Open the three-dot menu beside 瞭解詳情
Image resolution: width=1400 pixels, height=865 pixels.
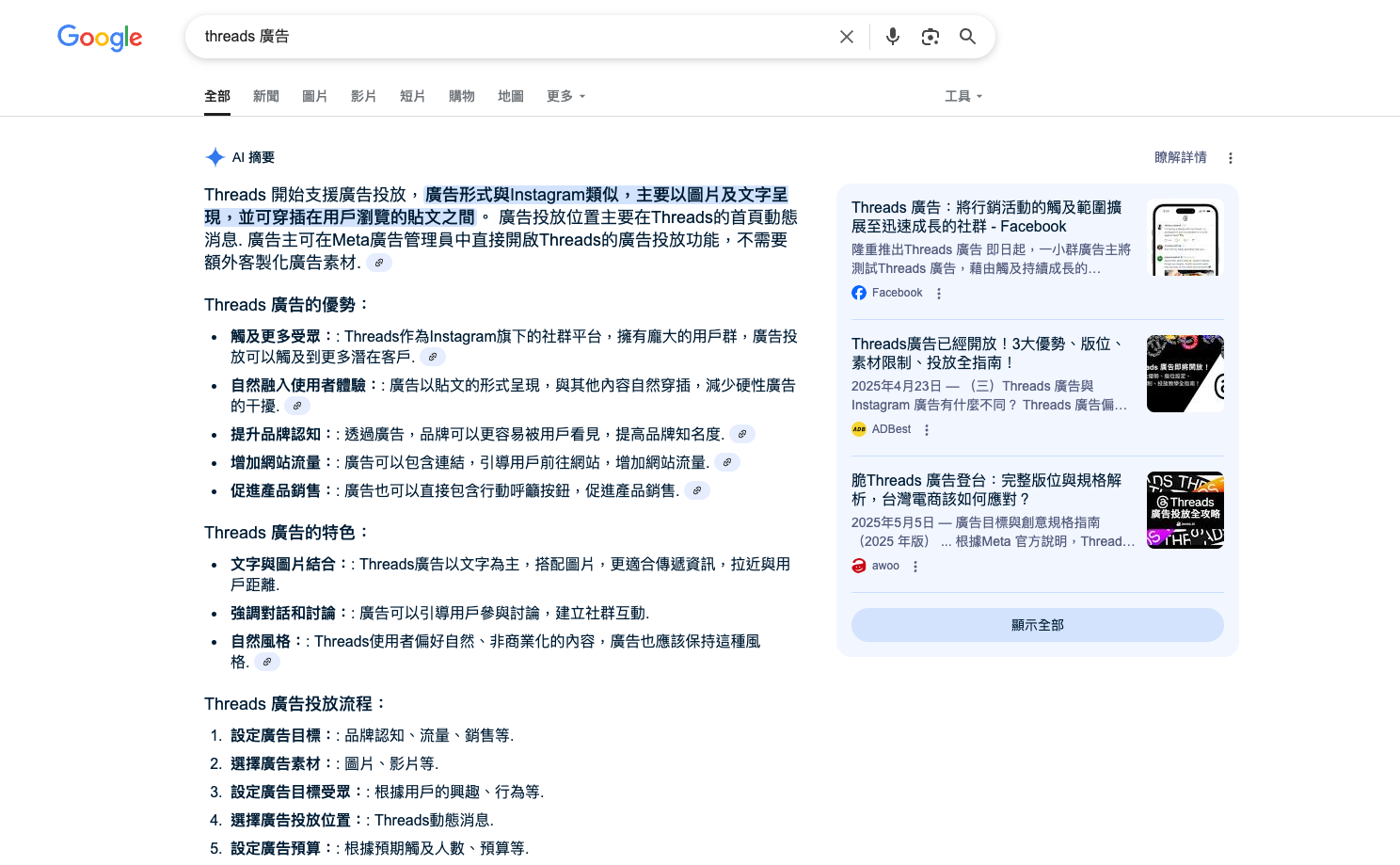point(1231,158)
